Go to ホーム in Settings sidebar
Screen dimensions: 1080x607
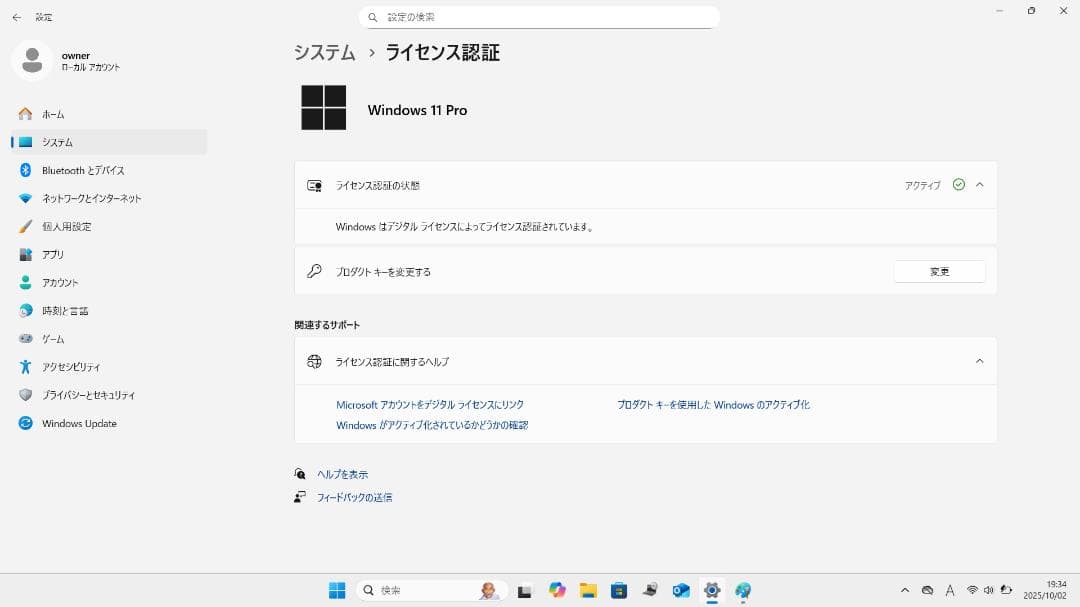[x=50, y=114]
